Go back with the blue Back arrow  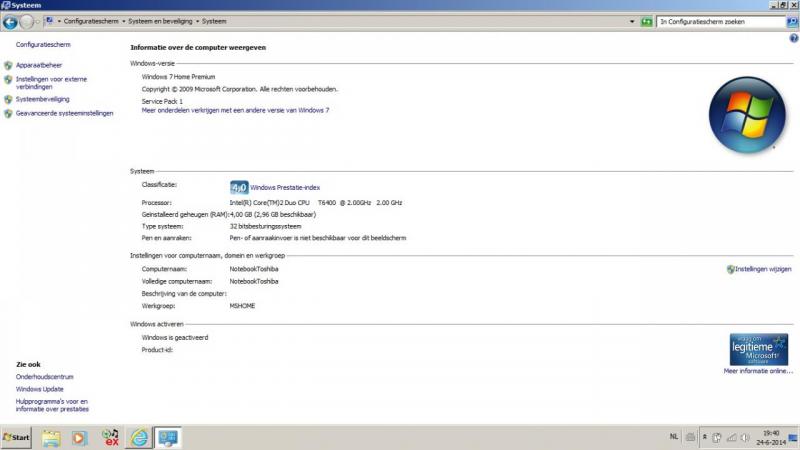click(10, 22)
